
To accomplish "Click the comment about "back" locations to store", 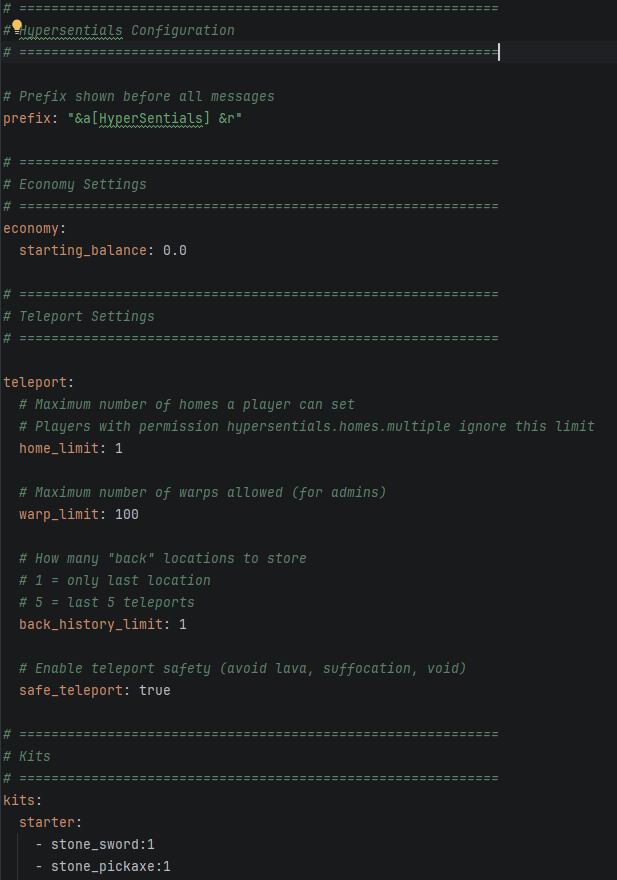I will tap(163, 558).
